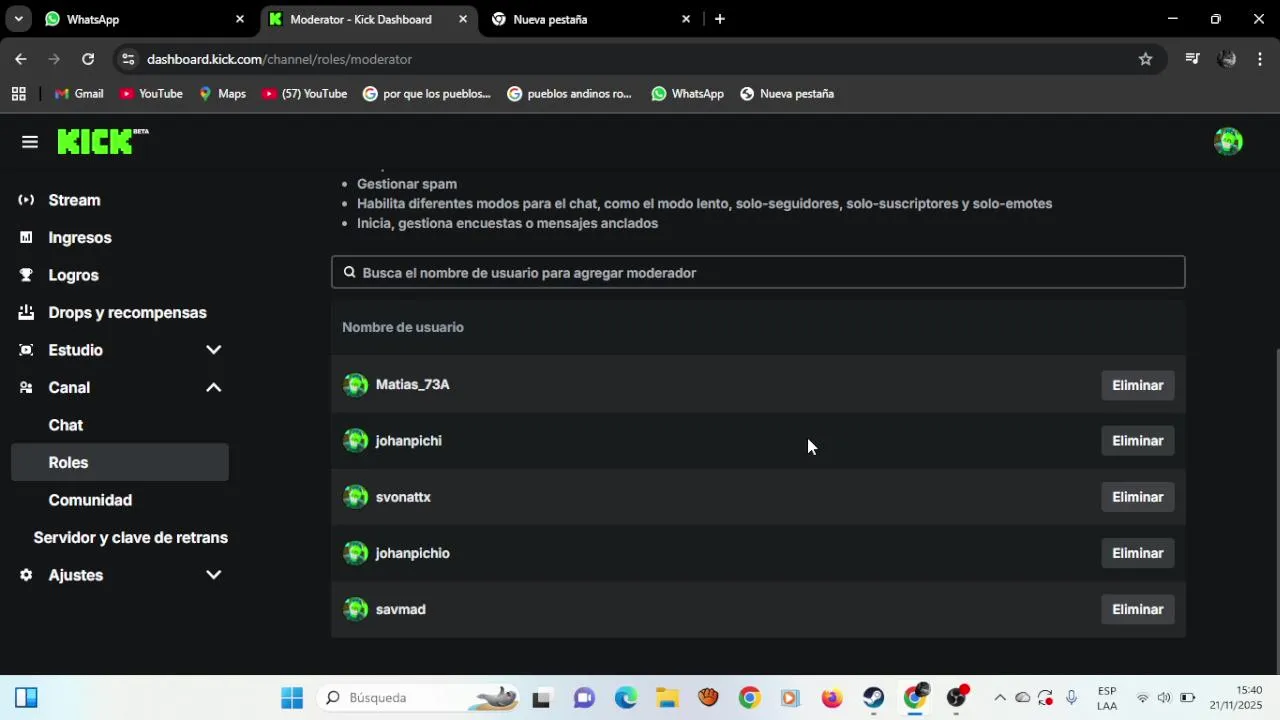Open Steam from taskbar
1280x720 pixels.
874,697
